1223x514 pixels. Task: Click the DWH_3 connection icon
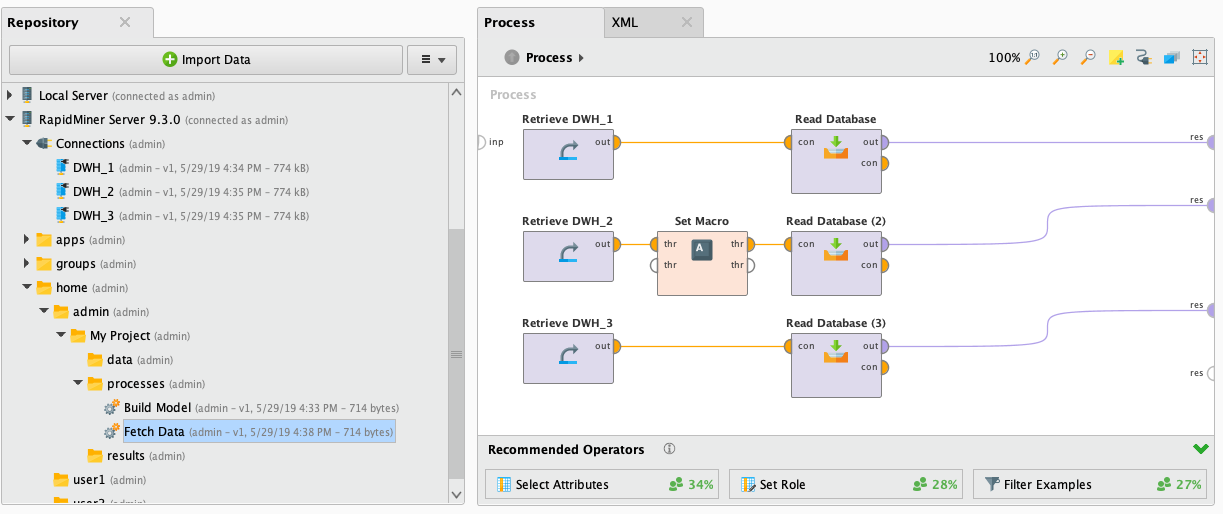click(x=62, y=215)
